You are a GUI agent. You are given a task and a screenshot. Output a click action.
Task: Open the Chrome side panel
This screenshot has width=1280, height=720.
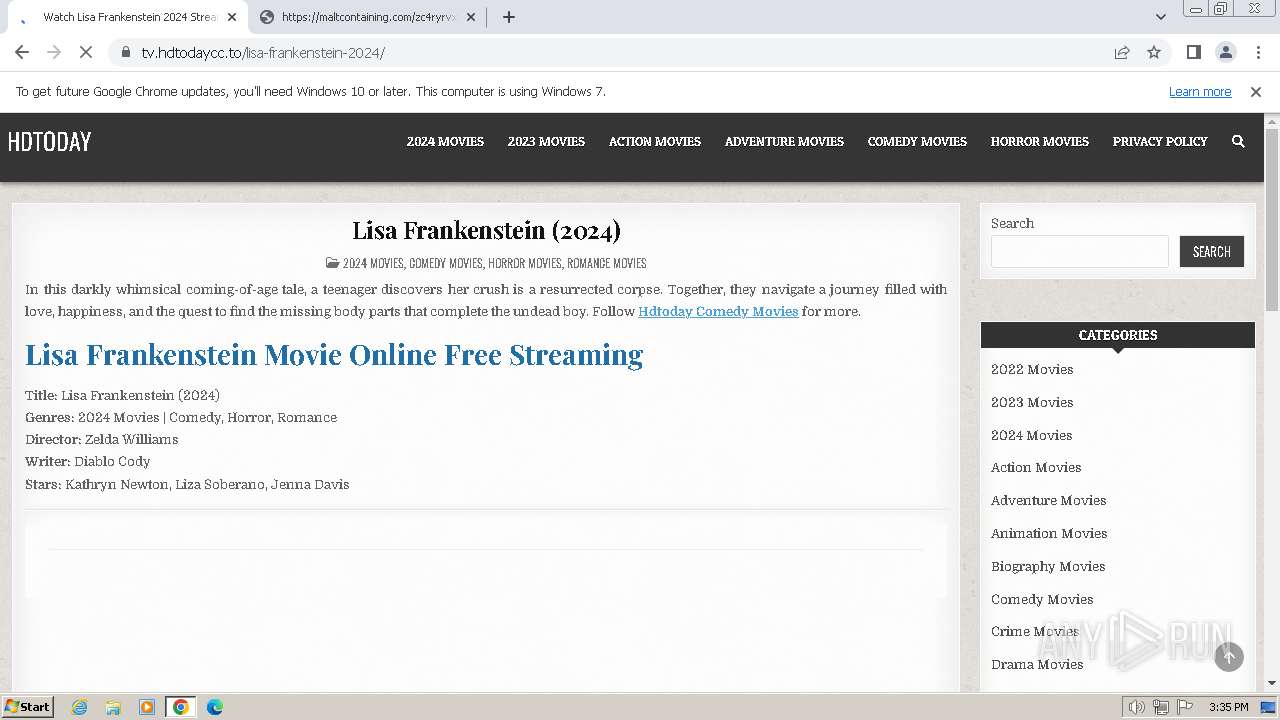tap(1193, 52)
